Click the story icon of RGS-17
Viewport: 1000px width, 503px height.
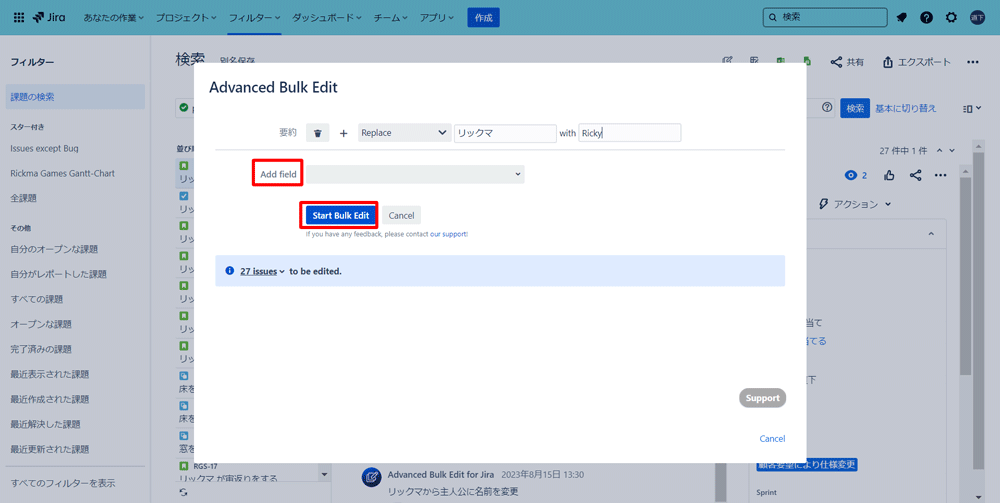pos(184,466)
